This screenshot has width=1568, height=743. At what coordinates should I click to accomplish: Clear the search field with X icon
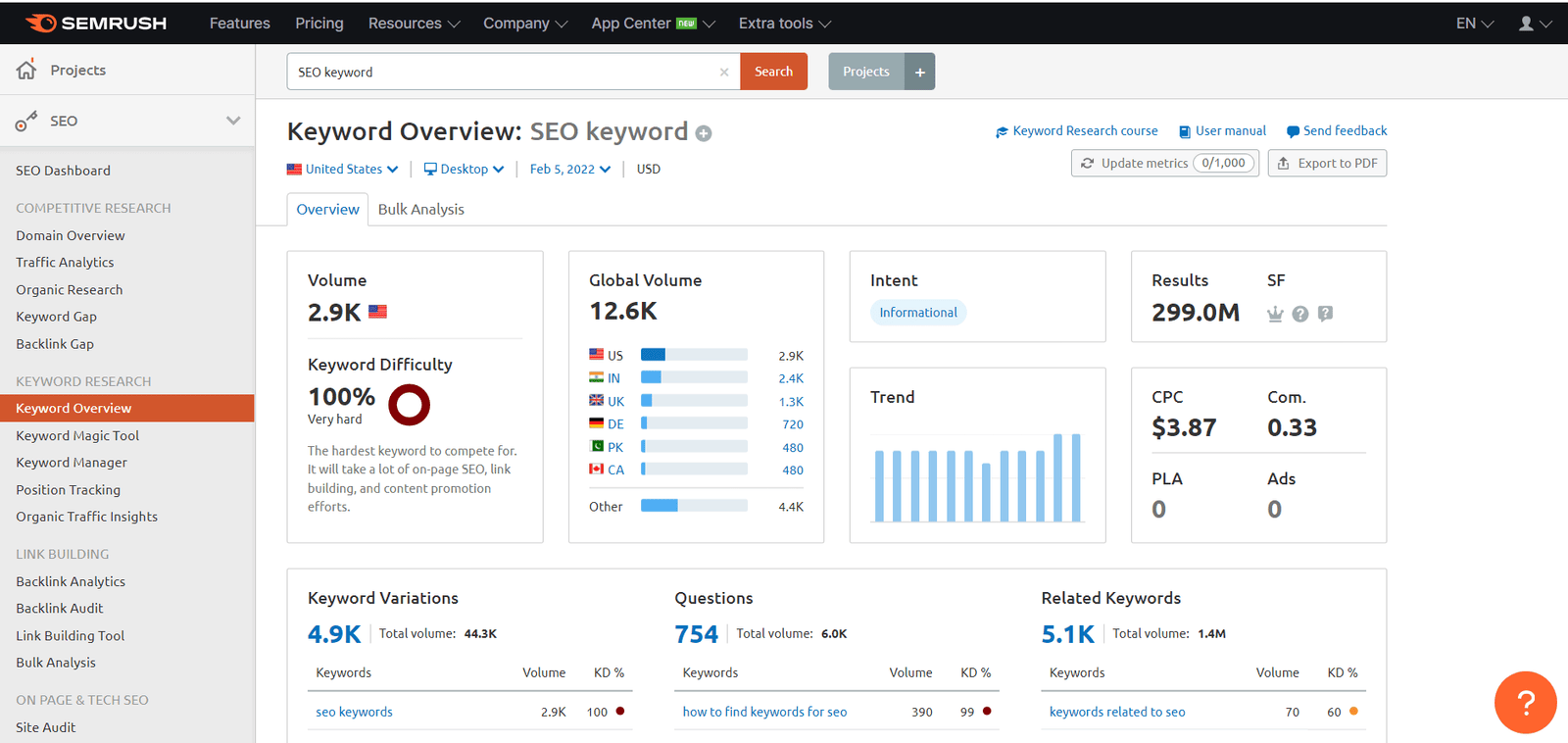coord(724,73)
